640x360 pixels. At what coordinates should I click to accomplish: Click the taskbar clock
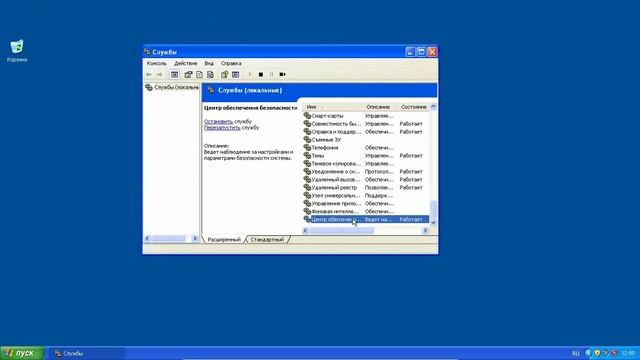click(628, 353)
